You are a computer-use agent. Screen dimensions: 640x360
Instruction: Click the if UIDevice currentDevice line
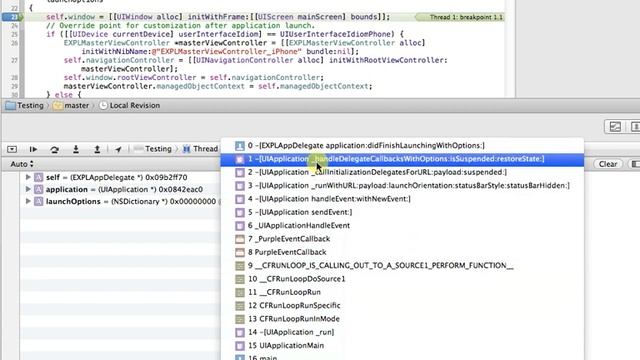point(225,34)
